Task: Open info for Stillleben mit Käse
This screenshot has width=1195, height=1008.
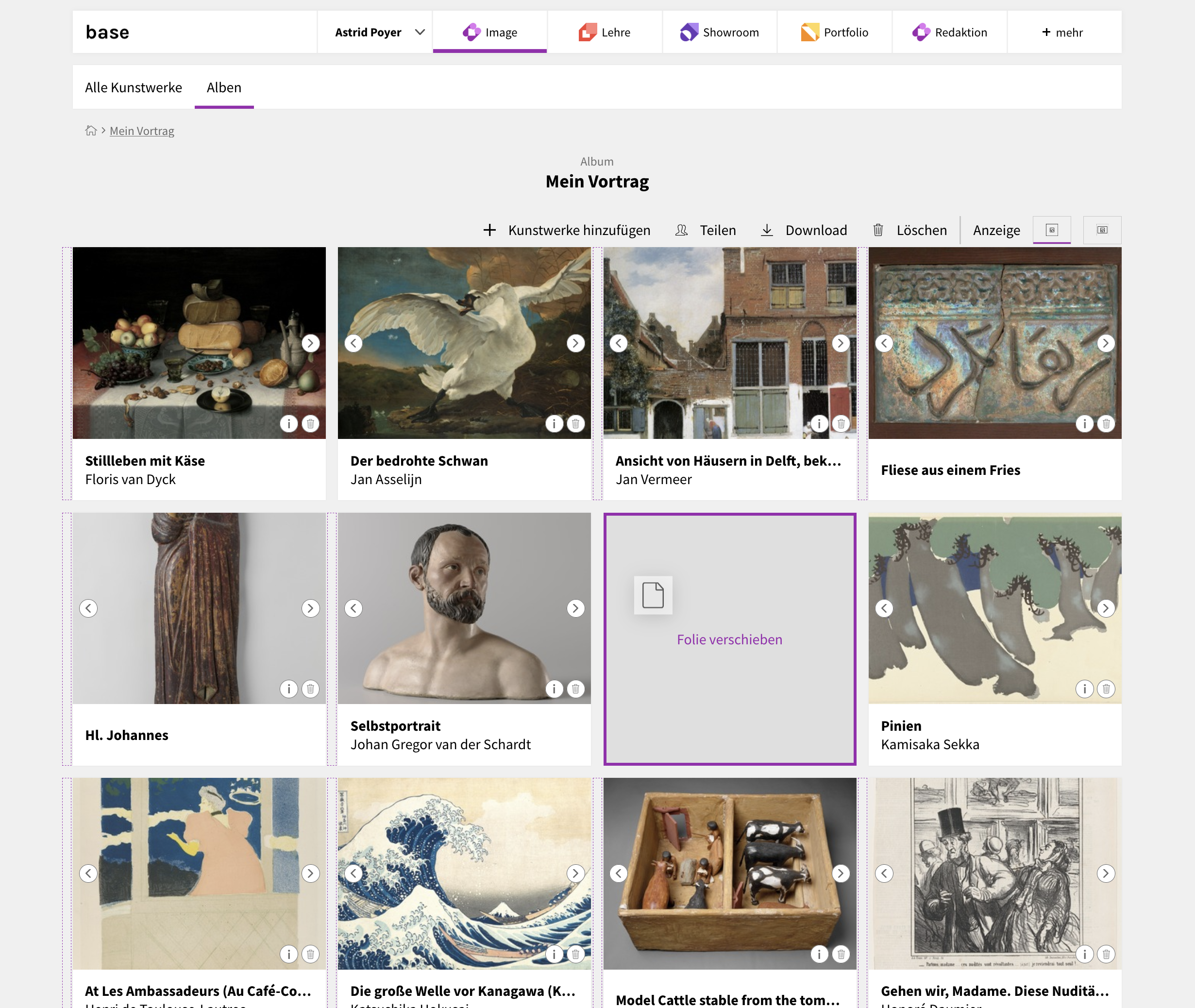Action: pyautogui.click(x=288, y=423)
